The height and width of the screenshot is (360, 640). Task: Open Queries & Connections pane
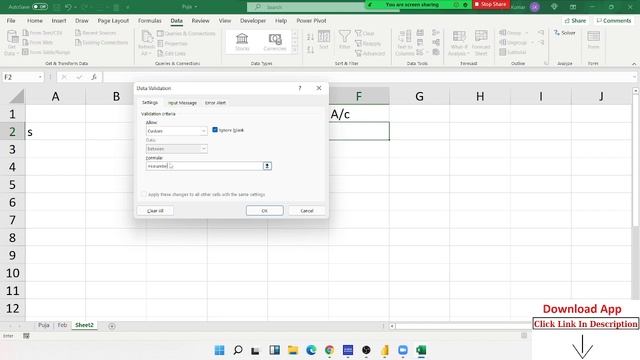click(x=186, y=33)
